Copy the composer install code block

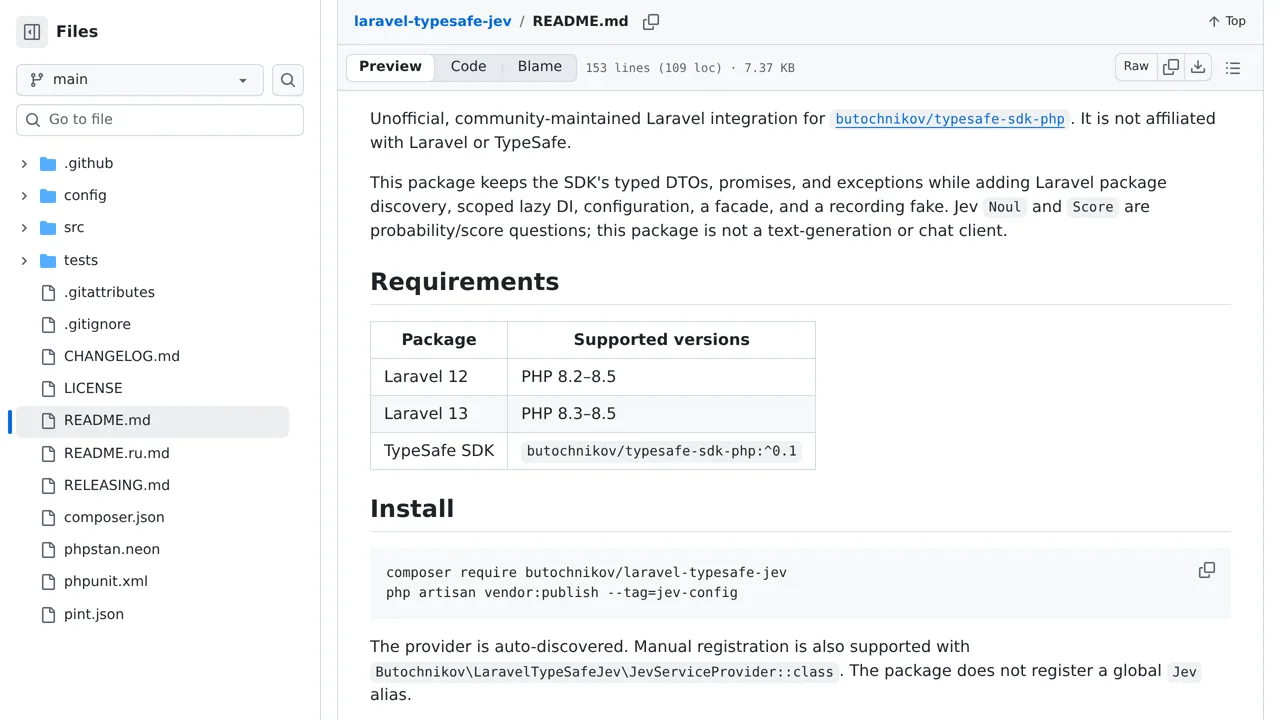(1207, 571)
